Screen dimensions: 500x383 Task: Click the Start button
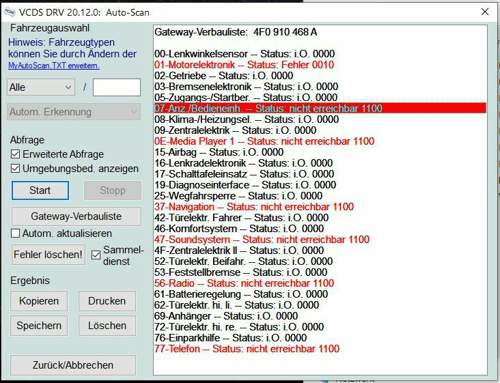(x=40, y=190)
